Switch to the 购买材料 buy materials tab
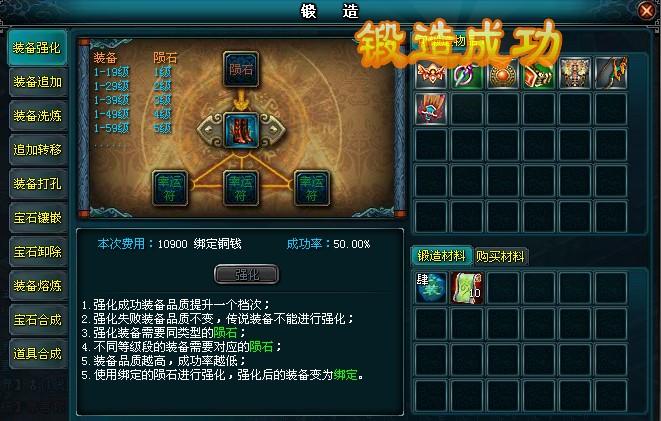The image size is (661, 421). pos(500,256)
